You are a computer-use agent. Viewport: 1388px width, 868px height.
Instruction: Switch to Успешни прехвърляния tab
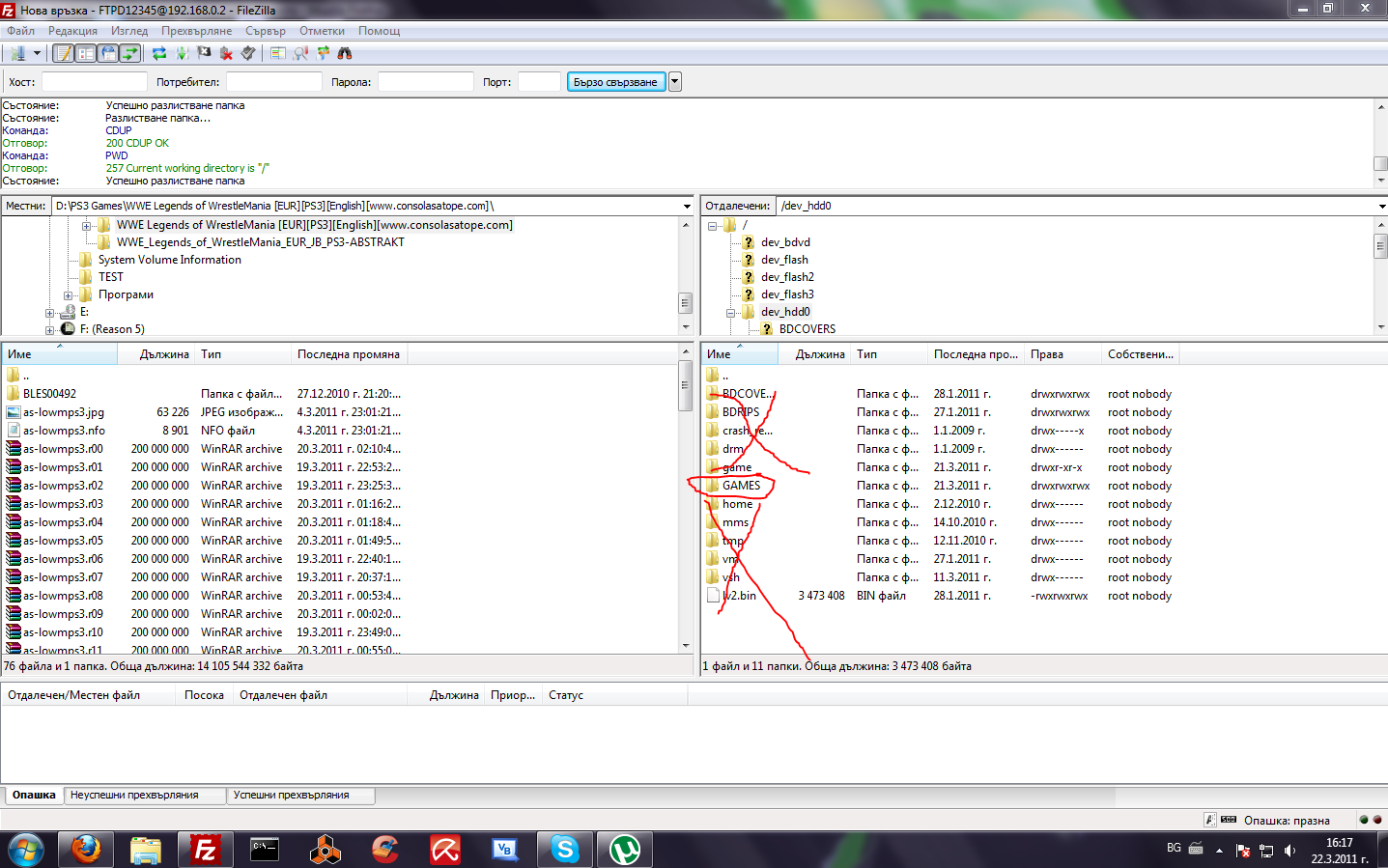(x=301, y=796)
